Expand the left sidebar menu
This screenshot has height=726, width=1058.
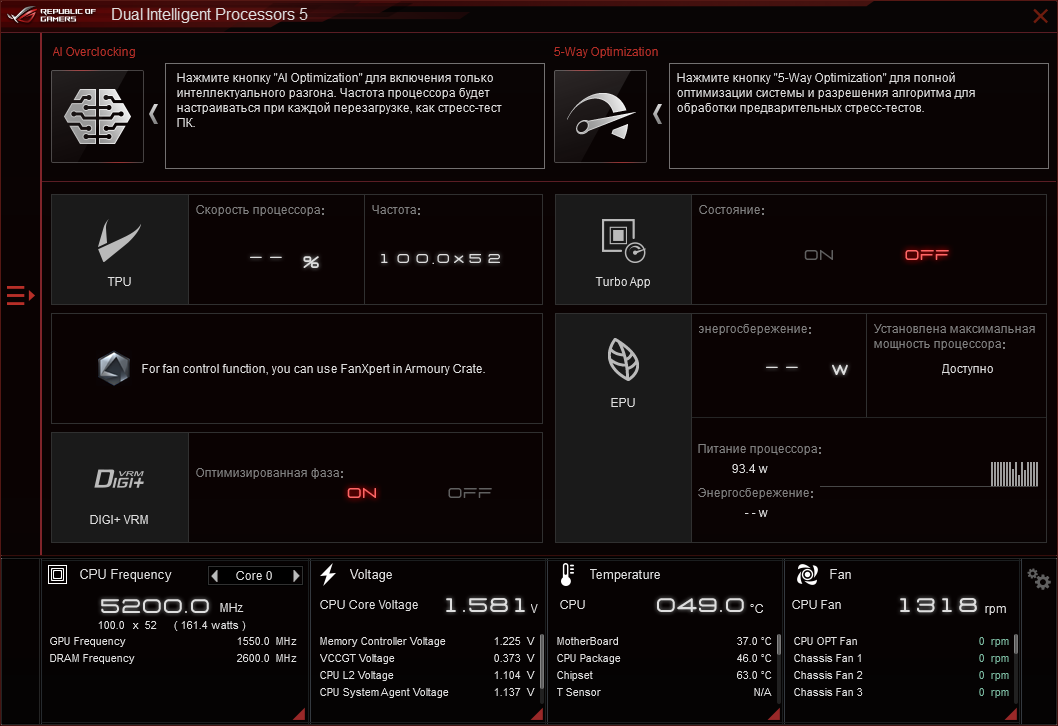point(20,296)
